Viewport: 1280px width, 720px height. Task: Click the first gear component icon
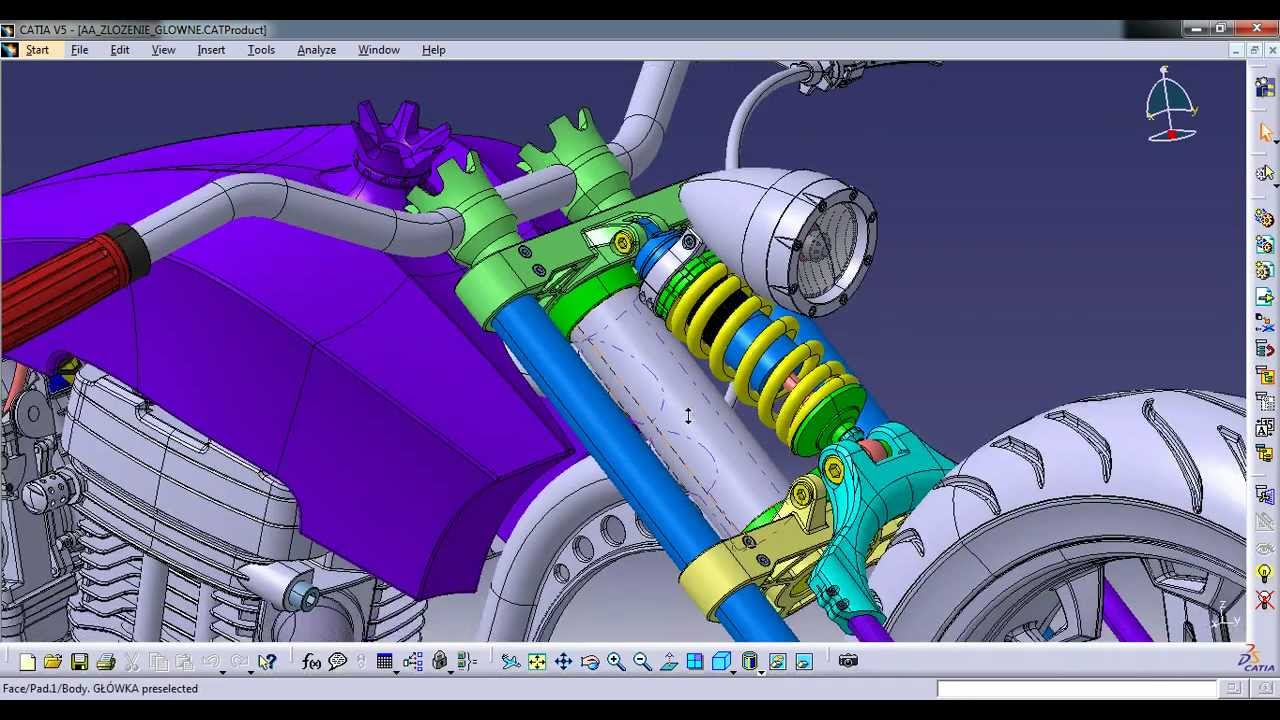[x=1265, y=218]
